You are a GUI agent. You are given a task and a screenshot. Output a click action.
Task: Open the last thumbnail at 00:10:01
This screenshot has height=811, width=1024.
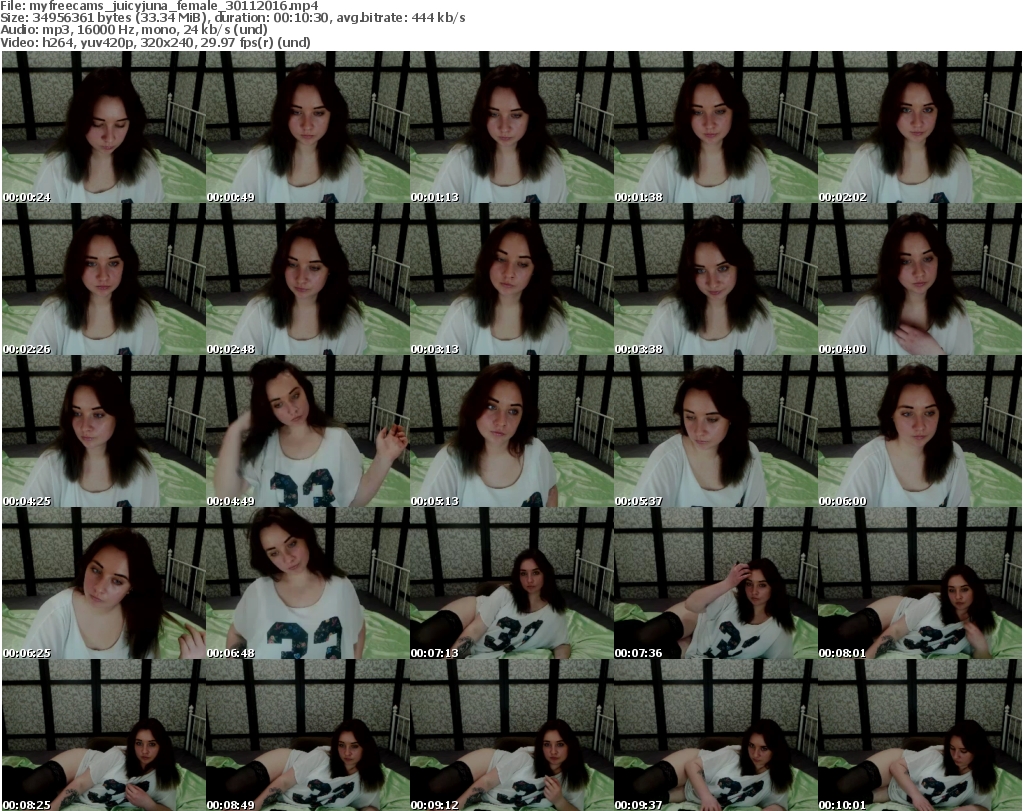(919, 735)
